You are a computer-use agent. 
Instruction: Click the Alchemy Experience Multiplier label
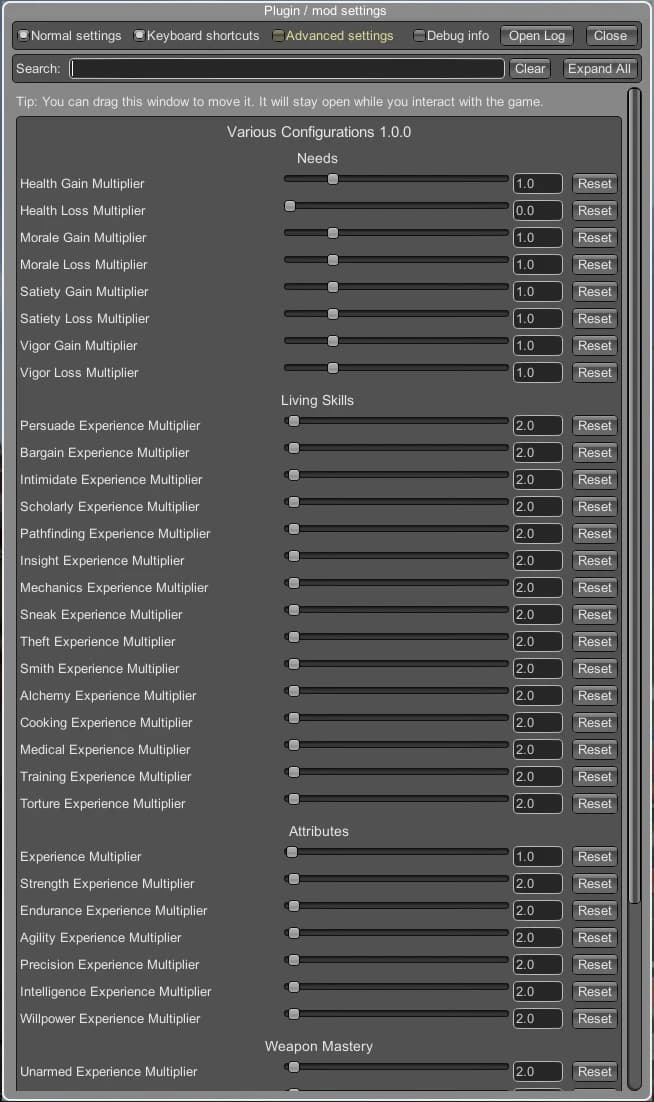[108, 696]
